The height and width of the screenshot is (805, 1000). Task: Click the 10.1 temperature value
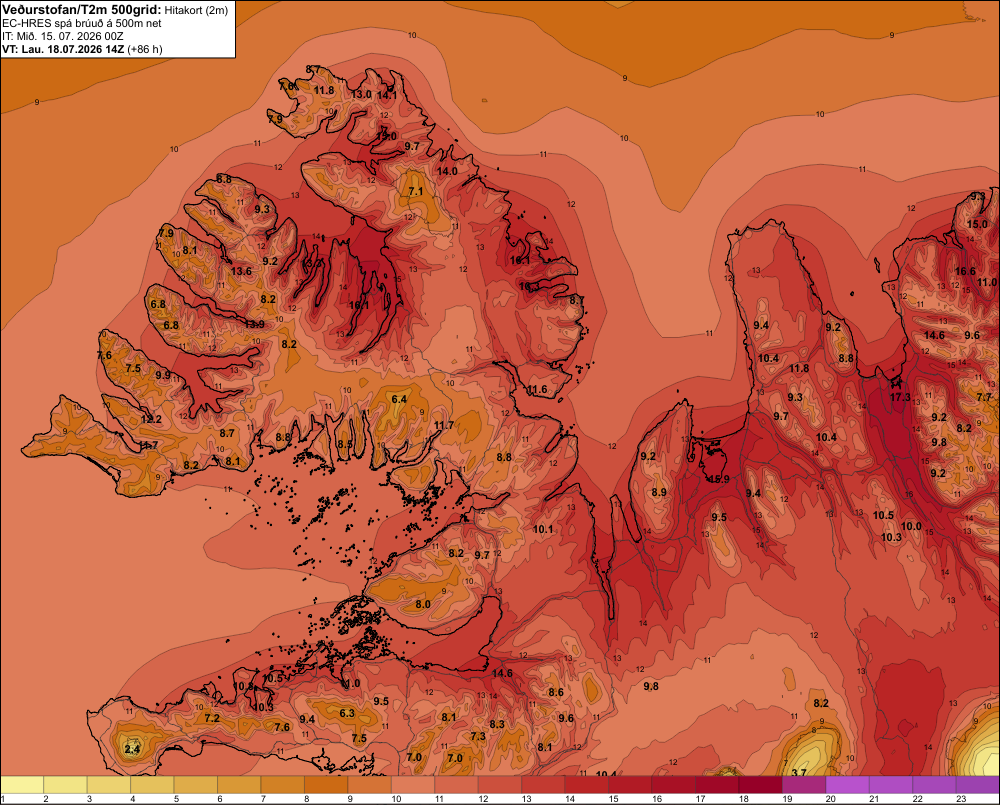click(543, 529)
